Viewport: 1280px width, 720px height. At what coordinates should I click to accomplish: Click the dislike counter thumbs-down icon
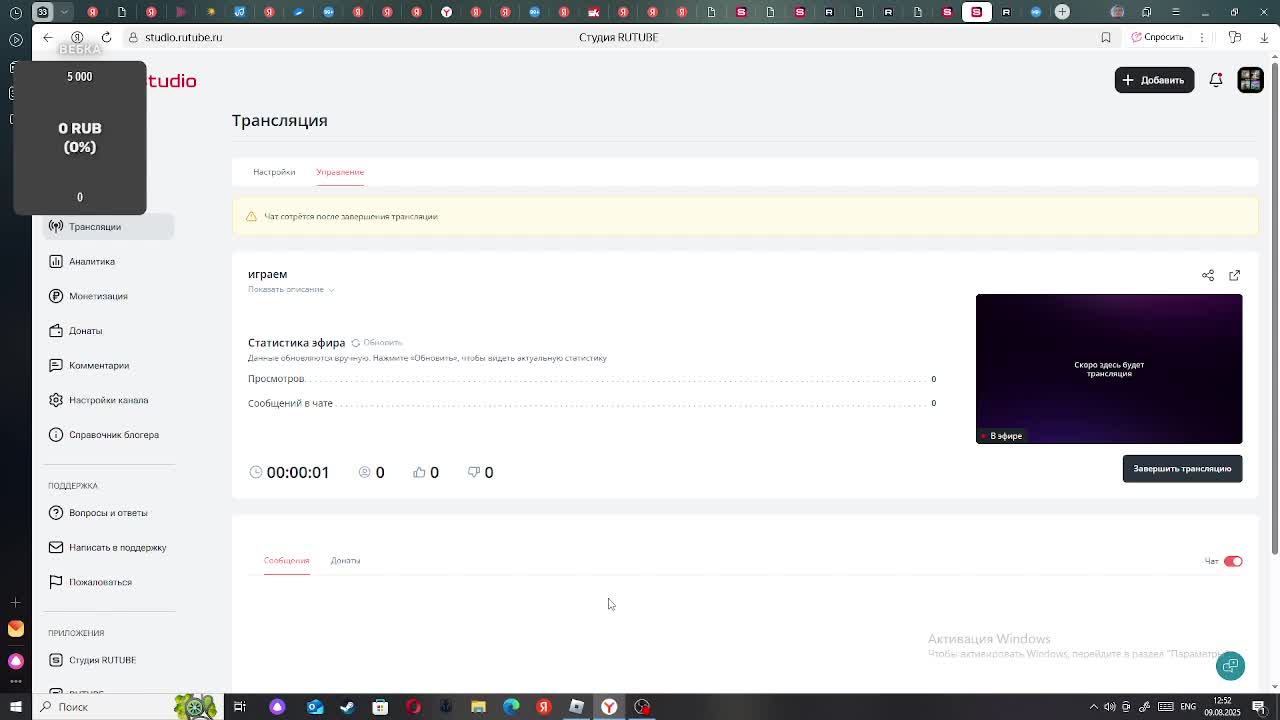tap(474, 472)
